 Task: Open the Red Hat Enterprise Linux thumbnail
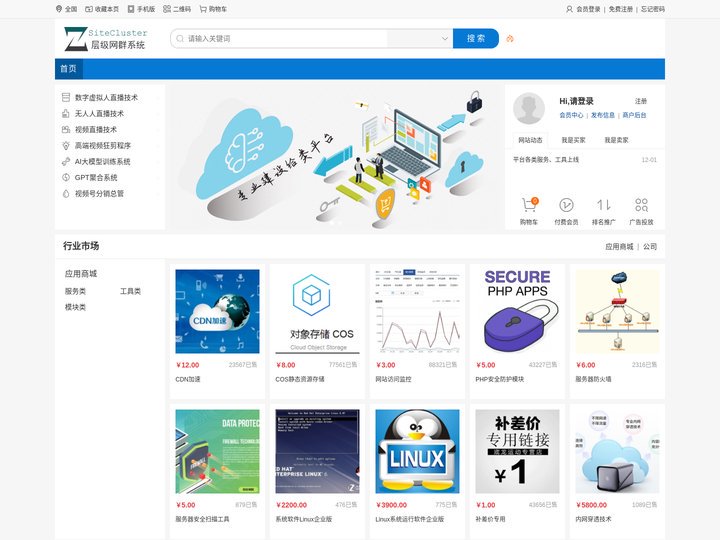[x=317, y=451]
